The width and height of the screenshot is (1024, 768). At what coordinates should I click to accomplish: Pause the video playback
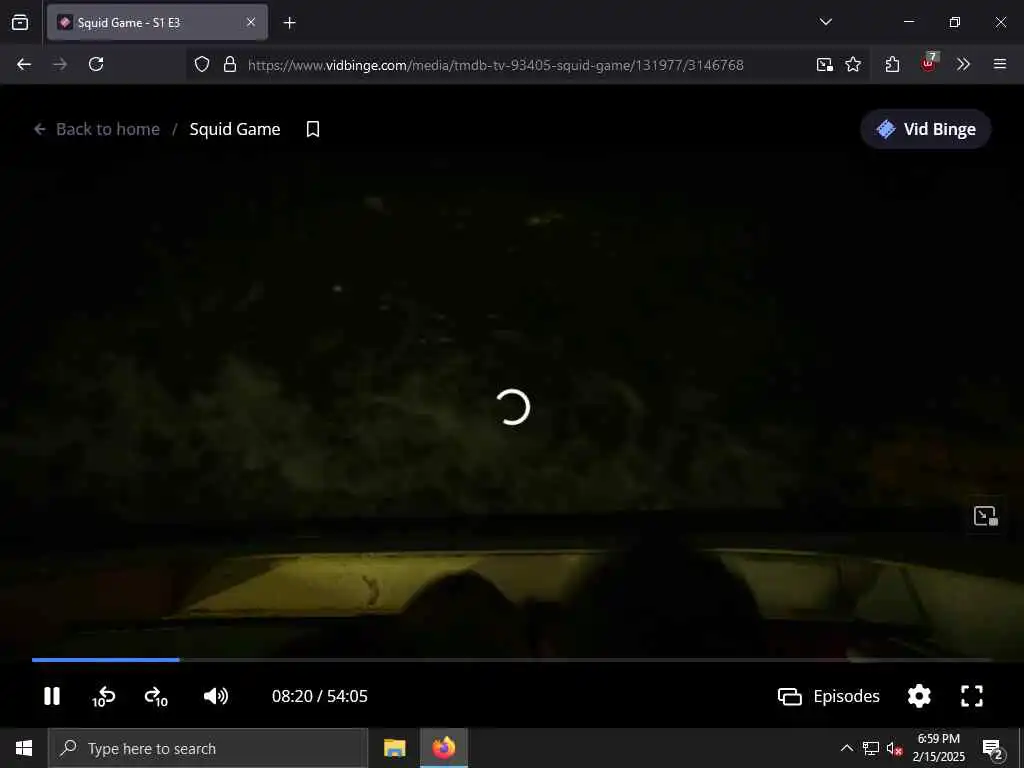point(52,696)
